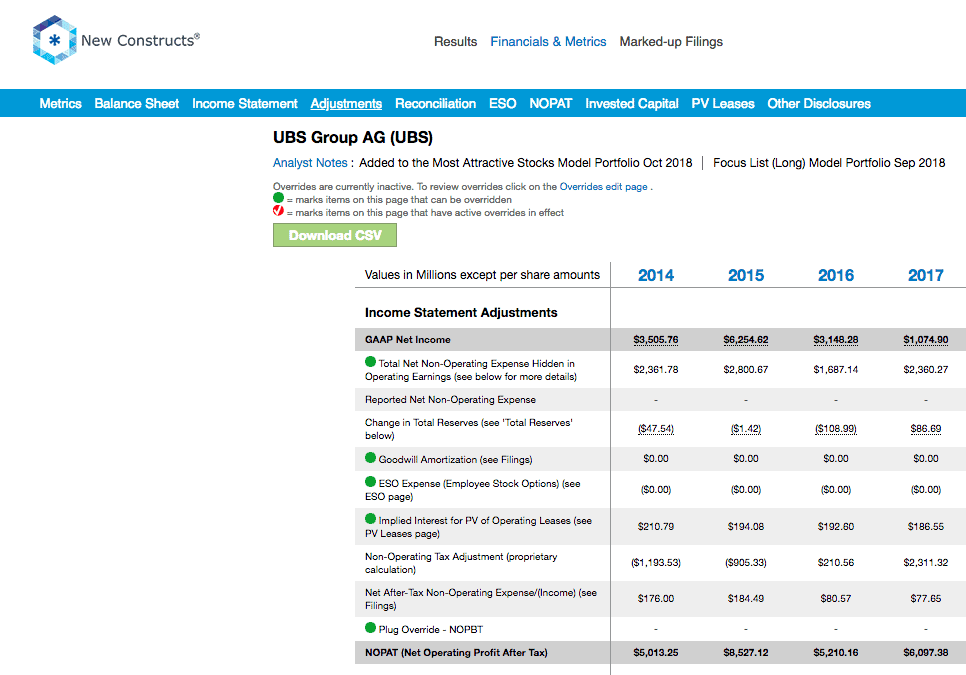Click Total Net Non-Operating Expense value $2,800.67
966x675 pixels.
[745, 370]
